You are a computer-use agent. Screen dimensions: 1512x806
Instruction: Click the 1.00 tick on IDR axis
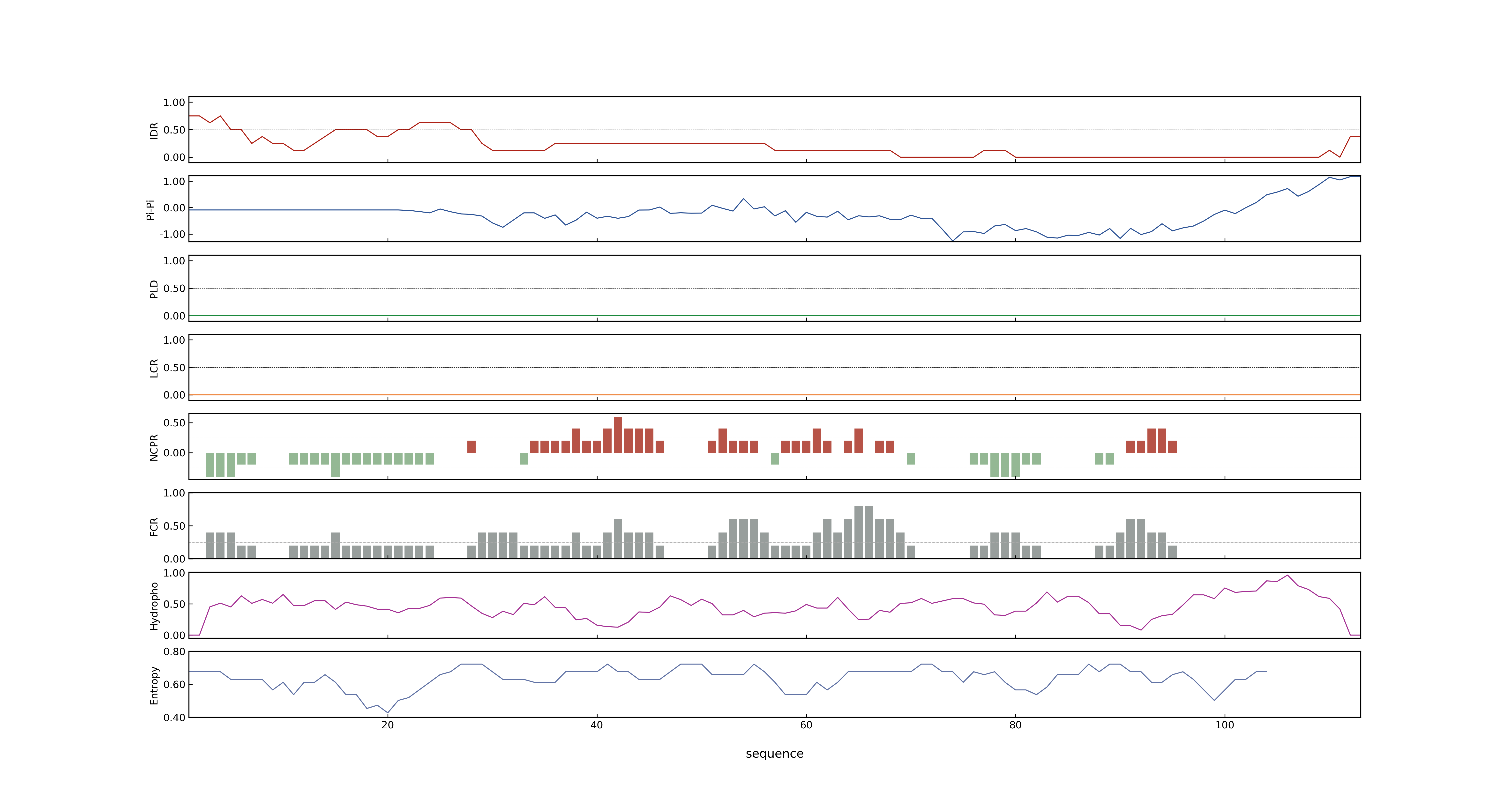click(x=174, y=103)
